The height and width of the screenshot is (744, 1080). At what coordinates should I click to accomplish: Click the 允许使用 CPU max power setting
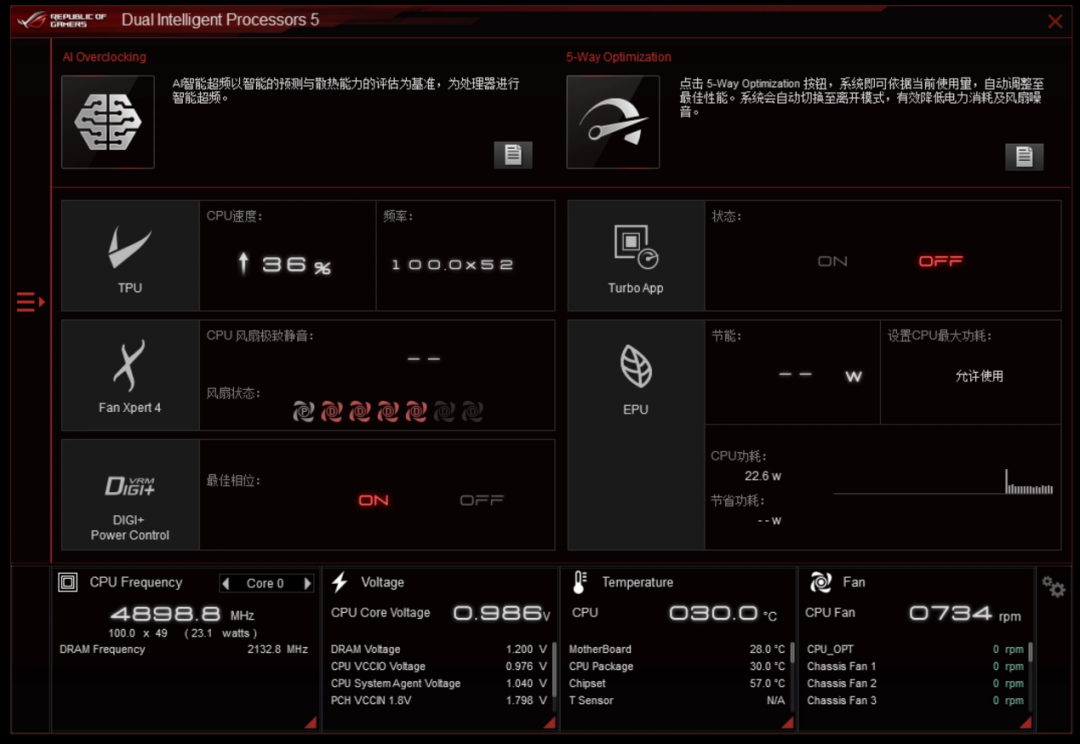tap(979, 376)
